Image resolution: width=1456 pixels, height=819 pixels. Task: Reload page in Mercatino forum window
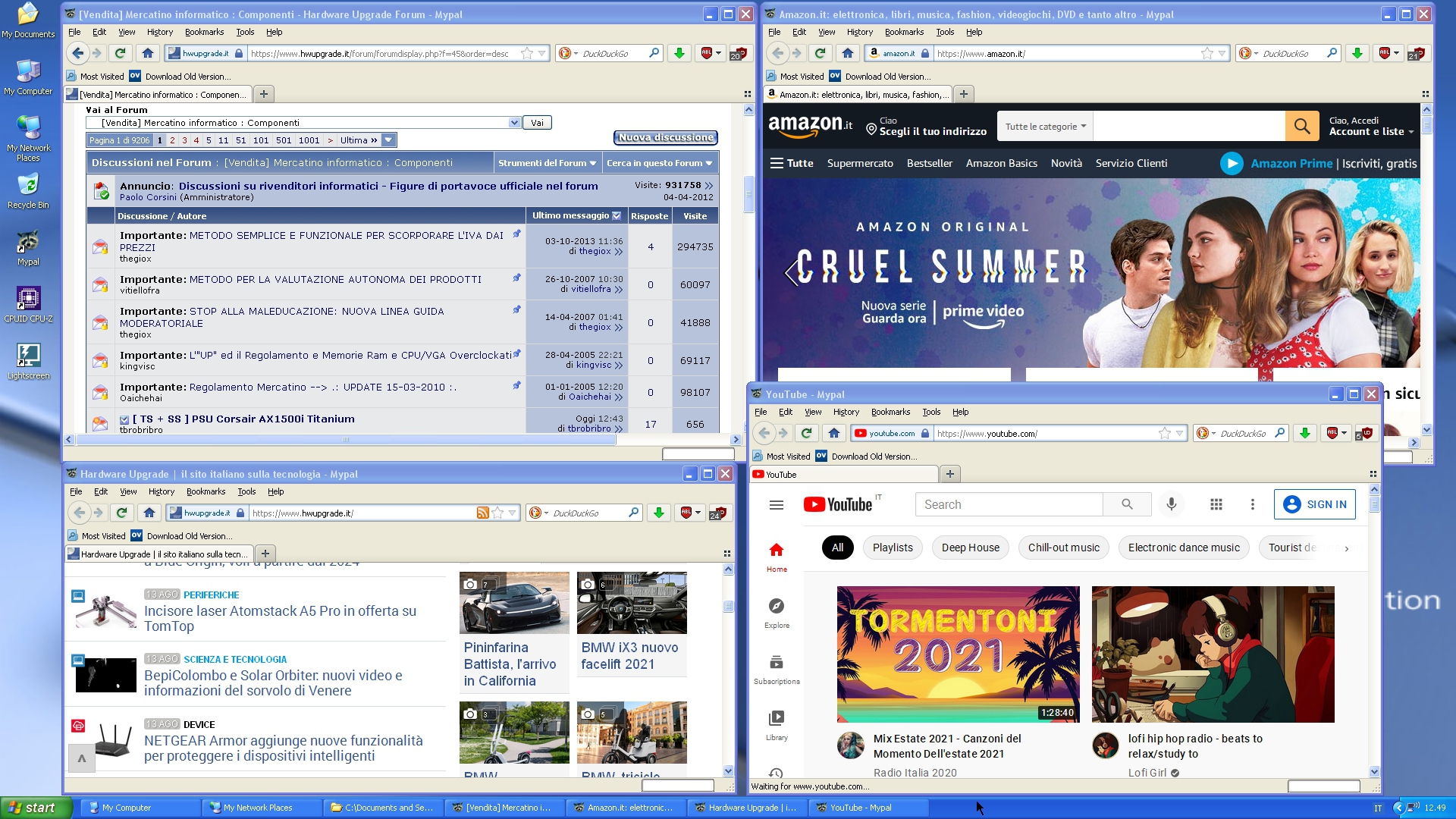(120, 53)
